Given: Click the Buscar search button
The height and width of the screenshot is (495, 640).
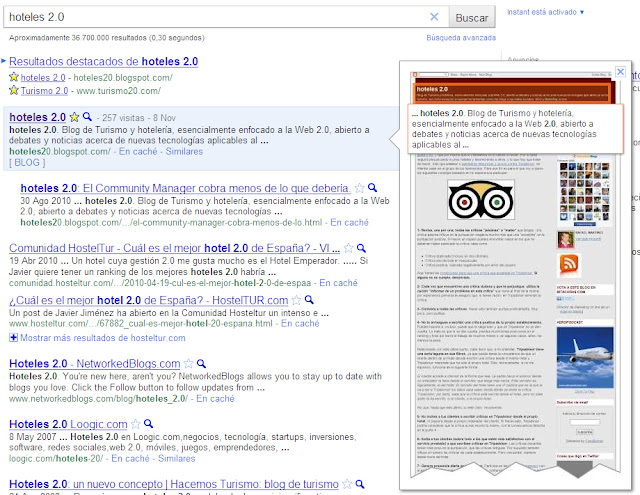Looking at the screenshot, I should 472,18.
